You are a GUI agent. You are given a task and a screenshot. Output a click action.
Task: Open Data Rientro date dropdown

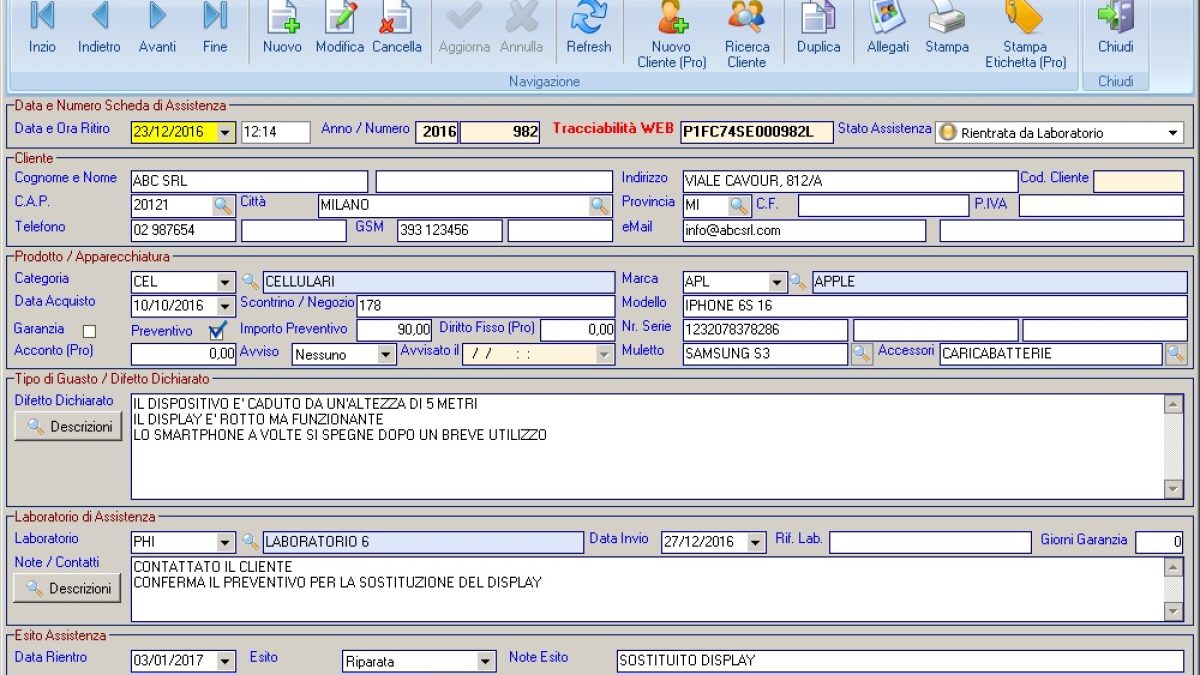click(x=225, y=661)
